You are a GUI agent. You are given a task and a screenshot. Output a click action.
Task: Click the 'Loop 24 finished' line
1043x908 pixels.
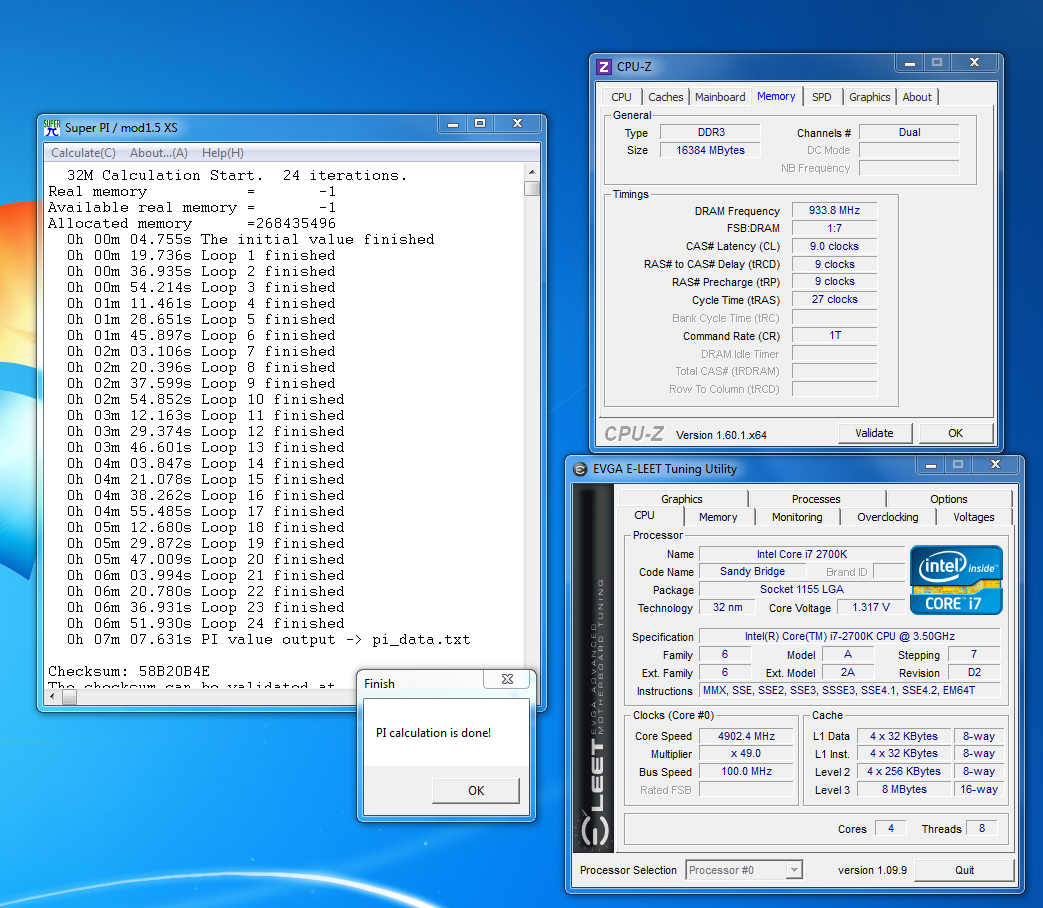tap(206, 623)
